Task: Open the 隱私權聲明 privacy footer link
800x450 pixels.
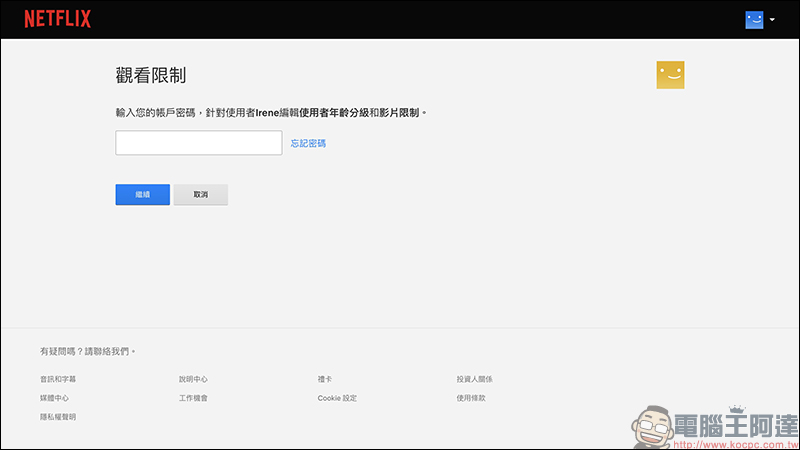Action: click(58, 417)
